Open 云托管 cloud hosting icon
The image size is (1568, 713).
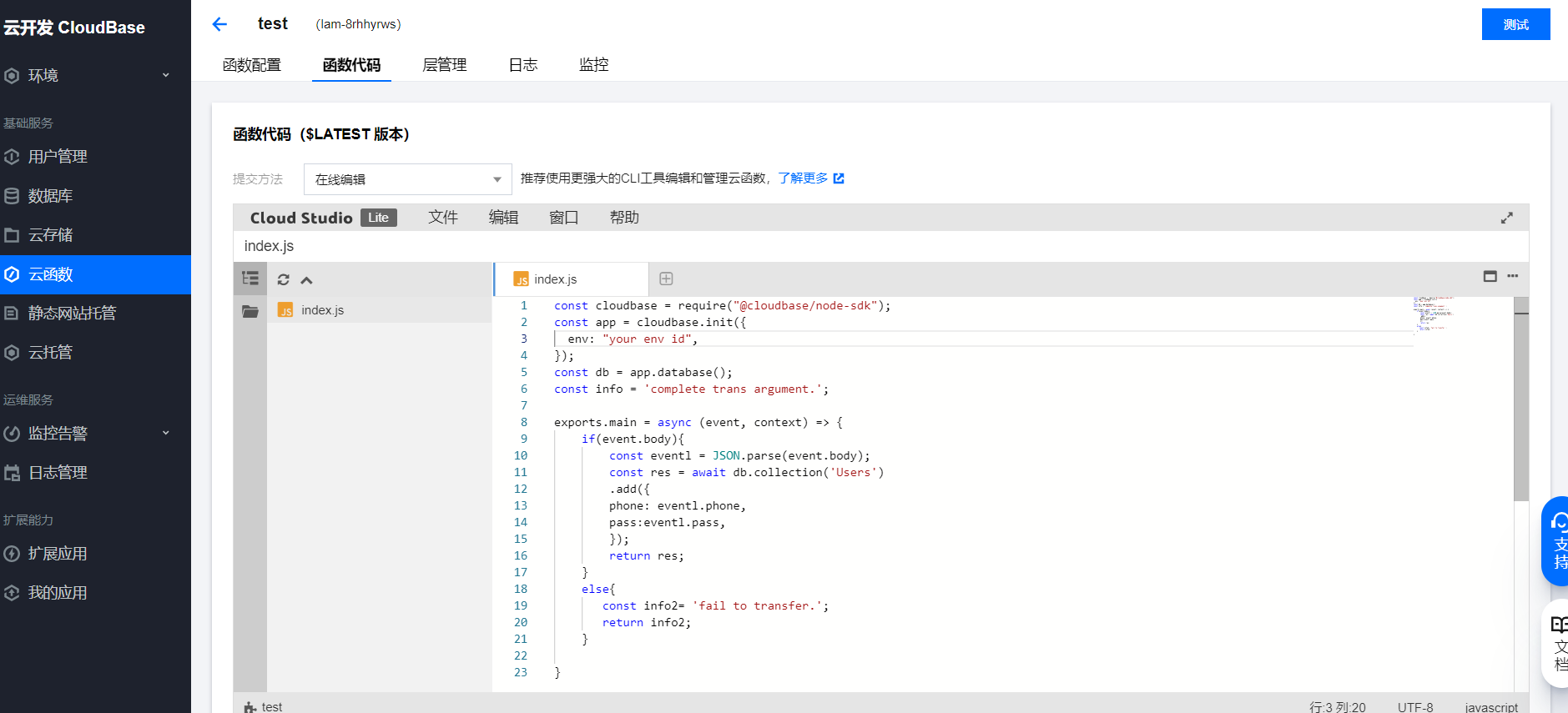pos(12,353)
